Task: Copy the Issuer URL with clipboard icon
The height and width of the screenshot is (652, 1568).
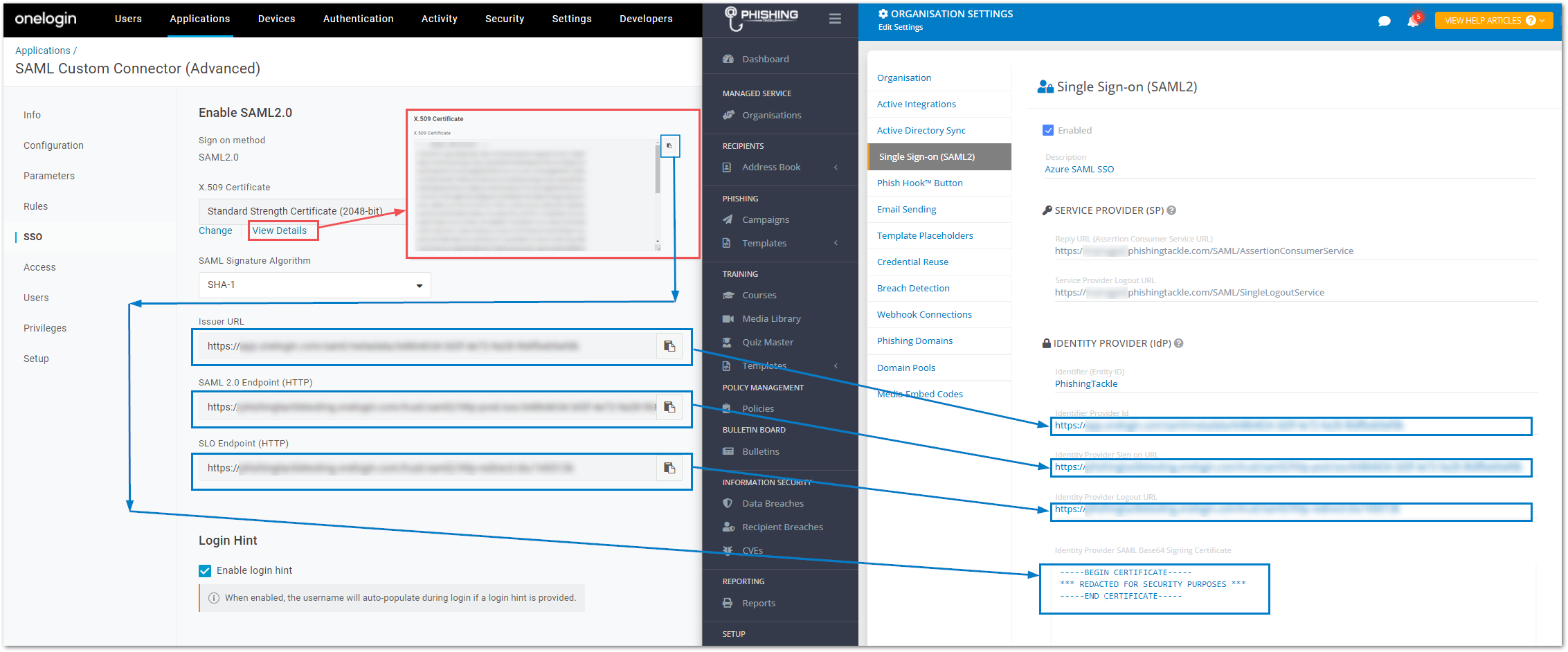Action: coord(669,346)
